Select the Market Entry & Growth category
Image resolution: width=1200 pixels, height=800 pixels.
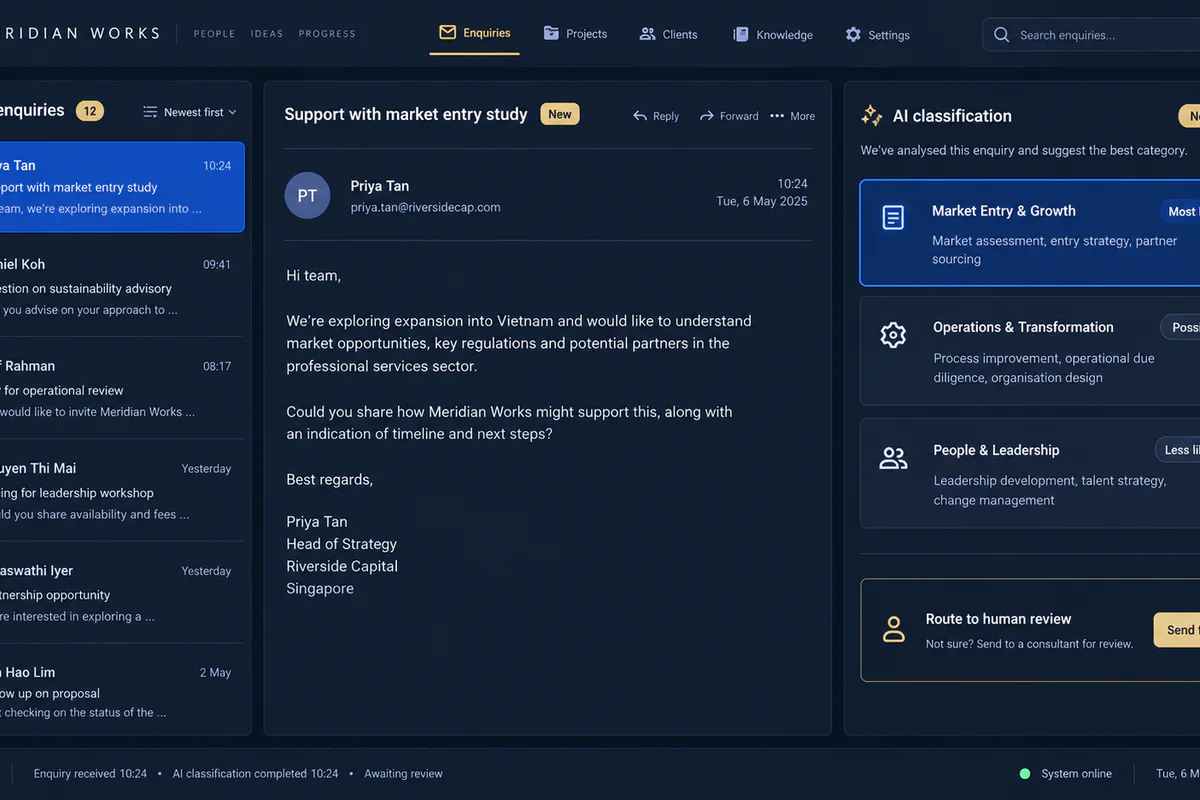(1030, 233)
